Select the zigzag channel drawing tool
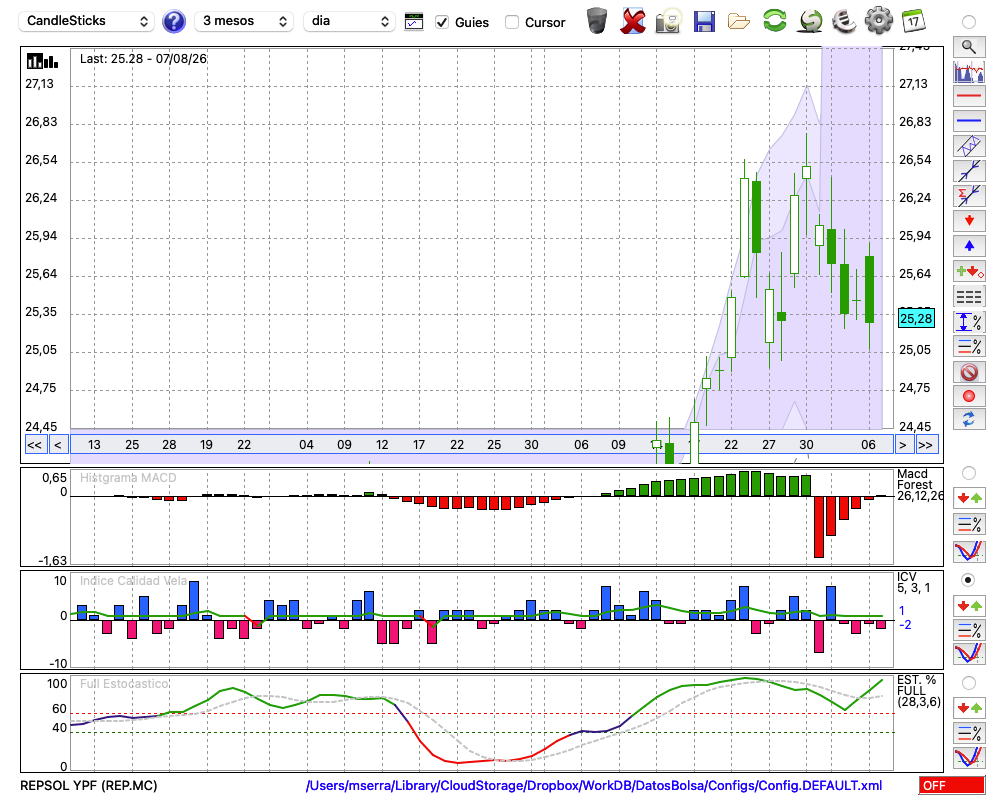 click(x=969, y=145)
